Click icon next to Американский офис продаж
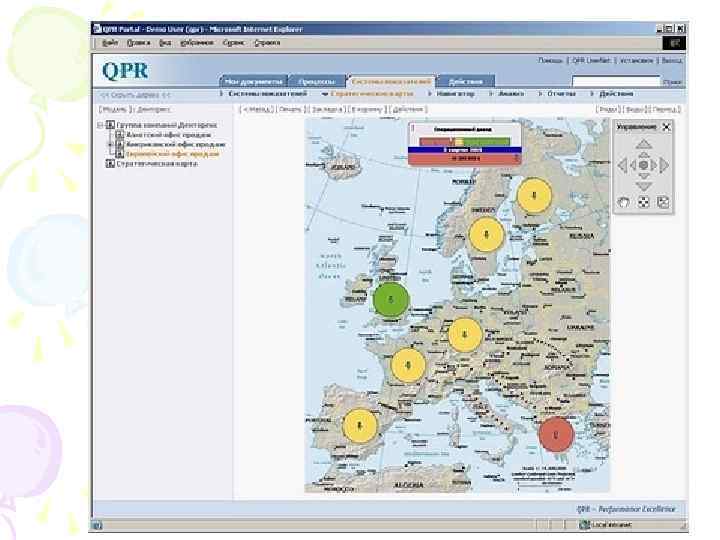 point(119,144)
